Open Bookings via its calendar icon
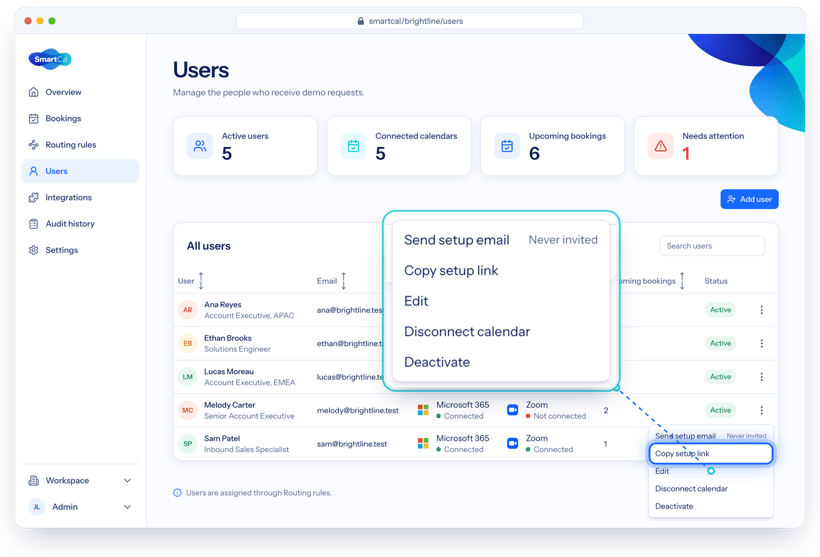This screenshot has width=820, height=557. 33,118
